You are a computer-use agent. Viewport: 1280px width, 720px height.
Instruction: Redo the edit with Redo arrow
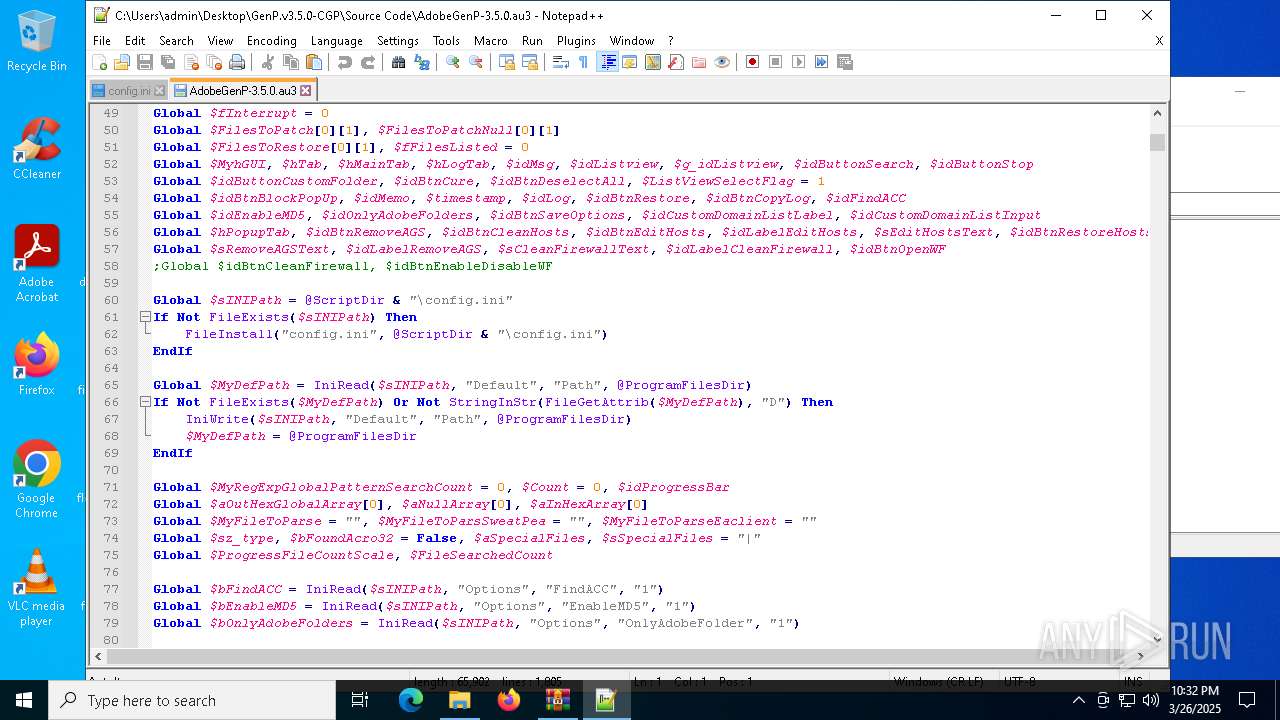click(368, 62)
